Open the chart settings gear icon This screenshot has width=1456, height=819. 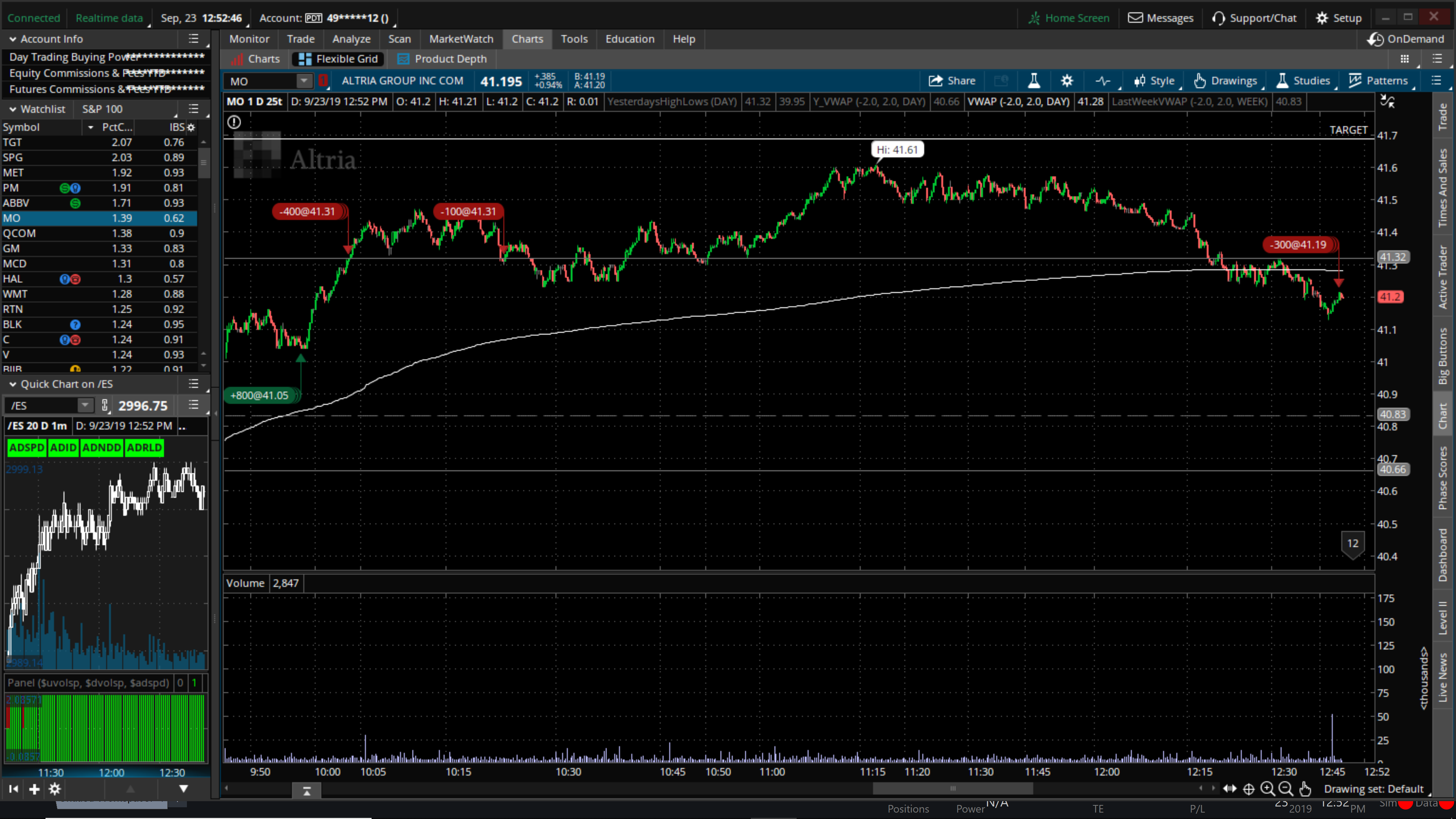point(1067,81)
